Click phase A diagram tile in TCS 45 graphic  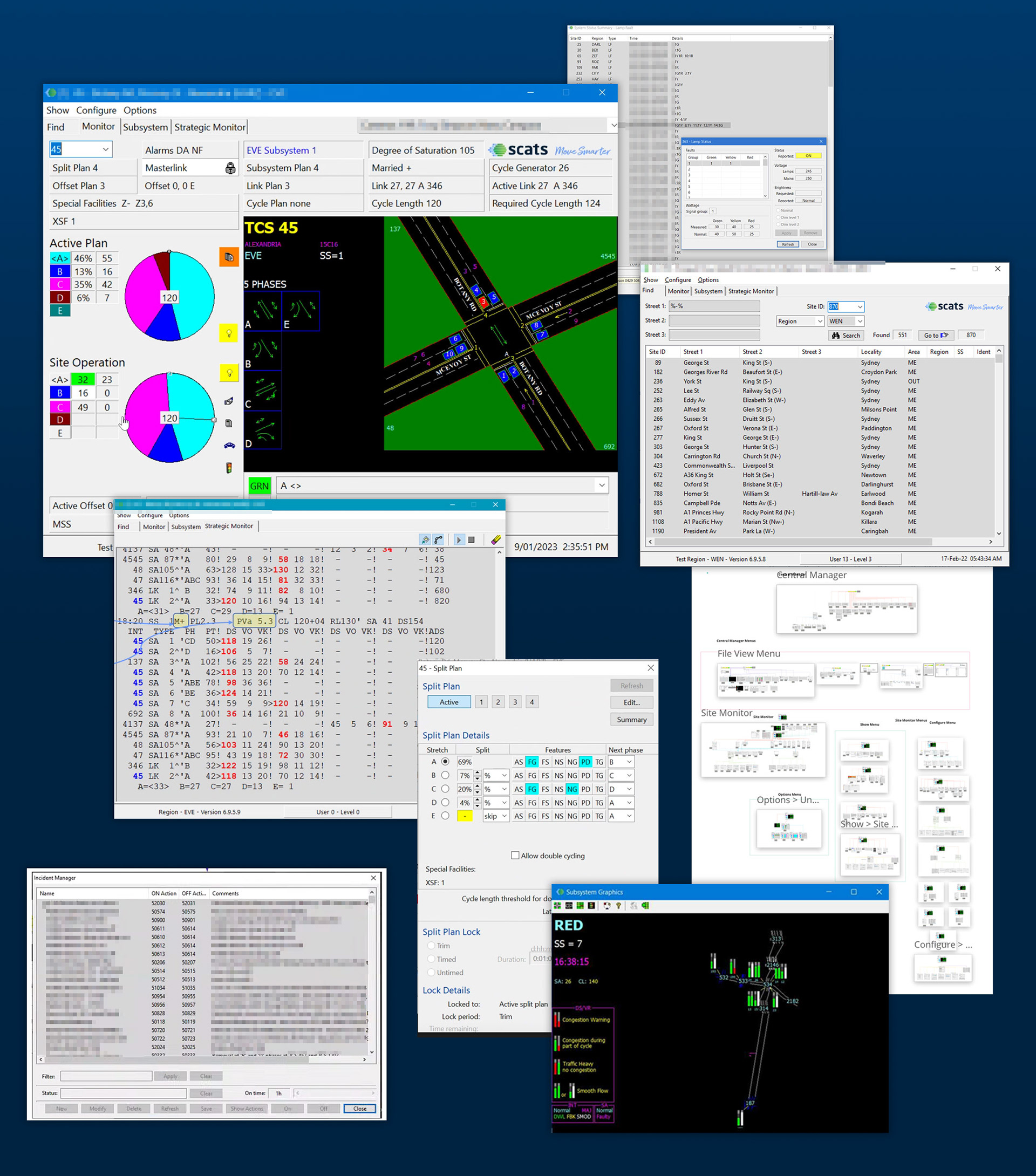262,311
